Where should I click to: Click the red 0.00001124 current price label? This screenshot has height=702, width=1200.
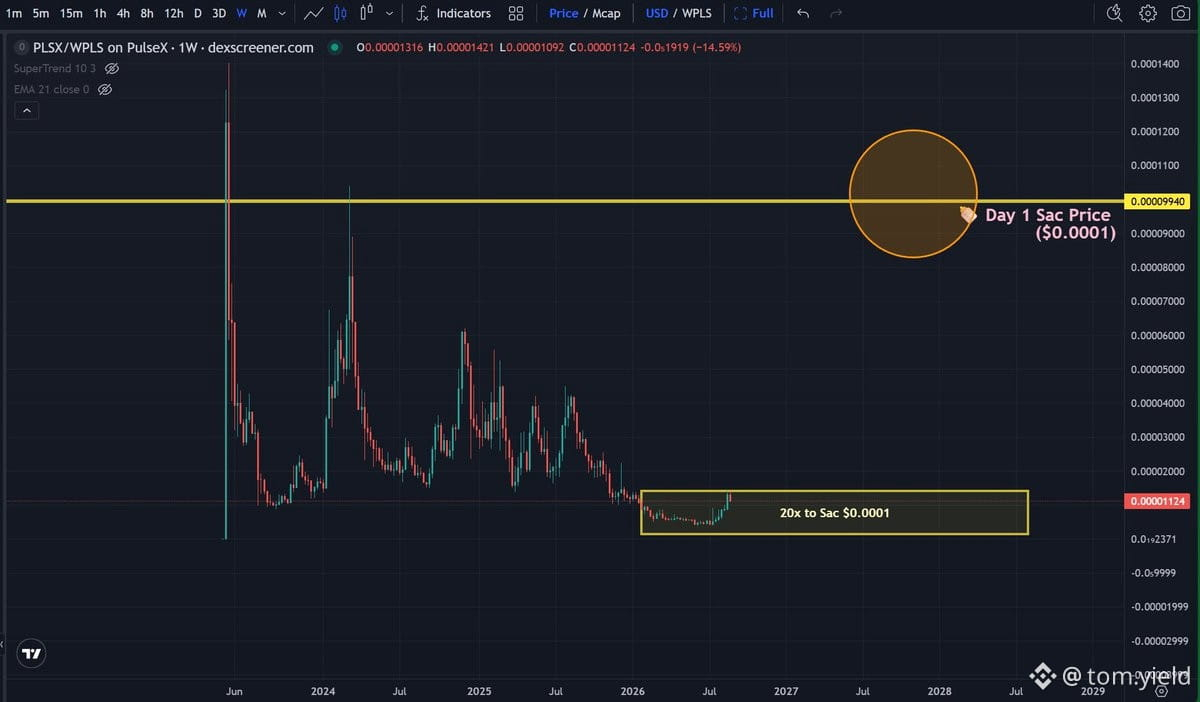1157,501
